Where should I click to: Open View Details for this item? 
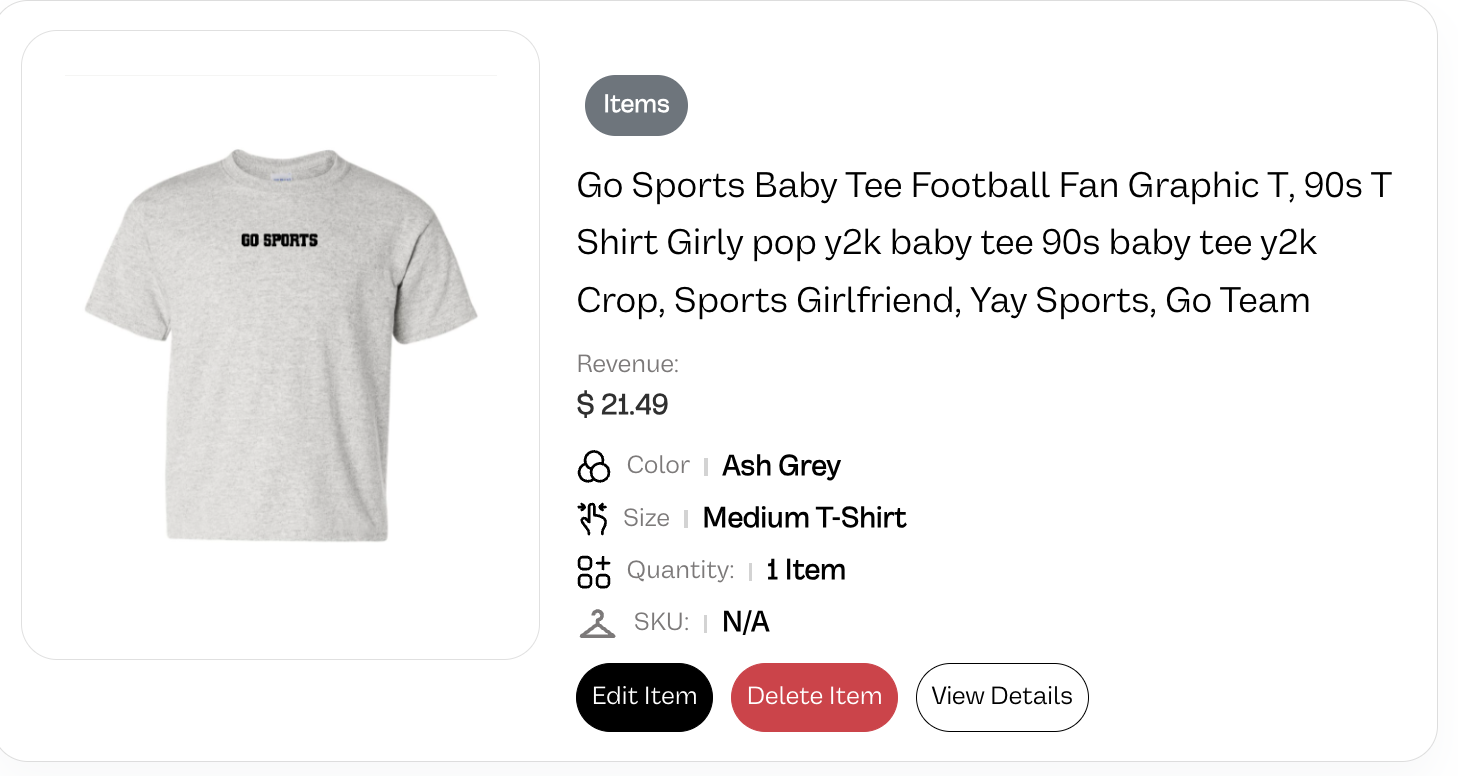(x=1002, y=697)
